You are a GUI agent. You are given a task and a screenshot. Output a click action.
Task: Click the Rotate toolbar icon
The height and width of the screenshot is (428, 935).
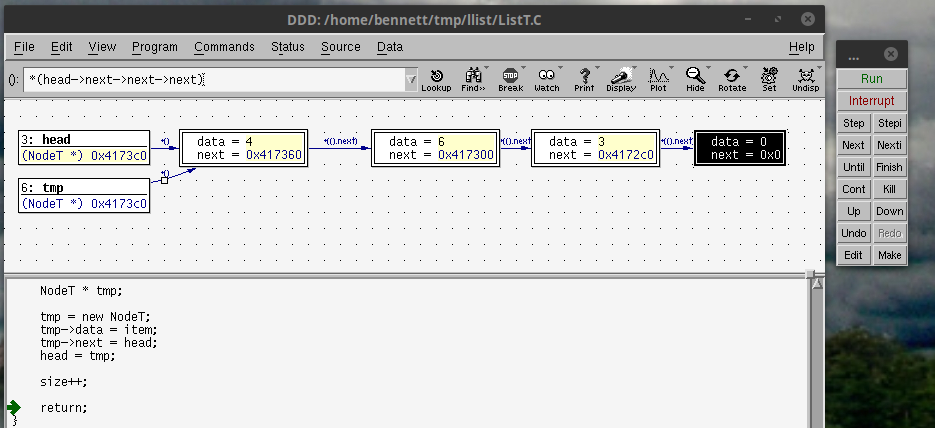[x=732, y=79]
